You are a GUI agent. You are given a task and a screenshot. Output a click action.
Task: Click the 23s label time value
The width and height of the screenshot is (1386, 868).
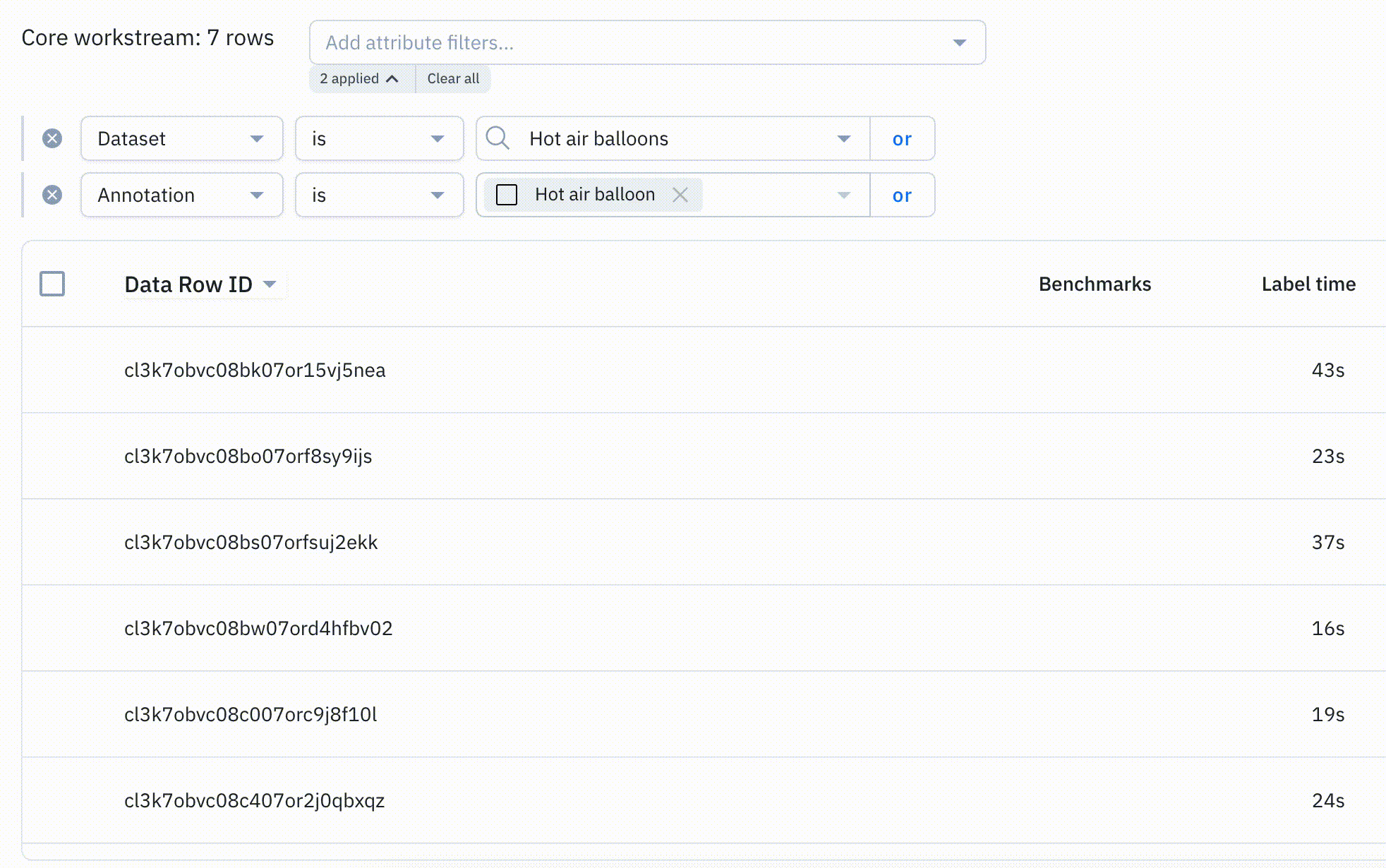1328,456
